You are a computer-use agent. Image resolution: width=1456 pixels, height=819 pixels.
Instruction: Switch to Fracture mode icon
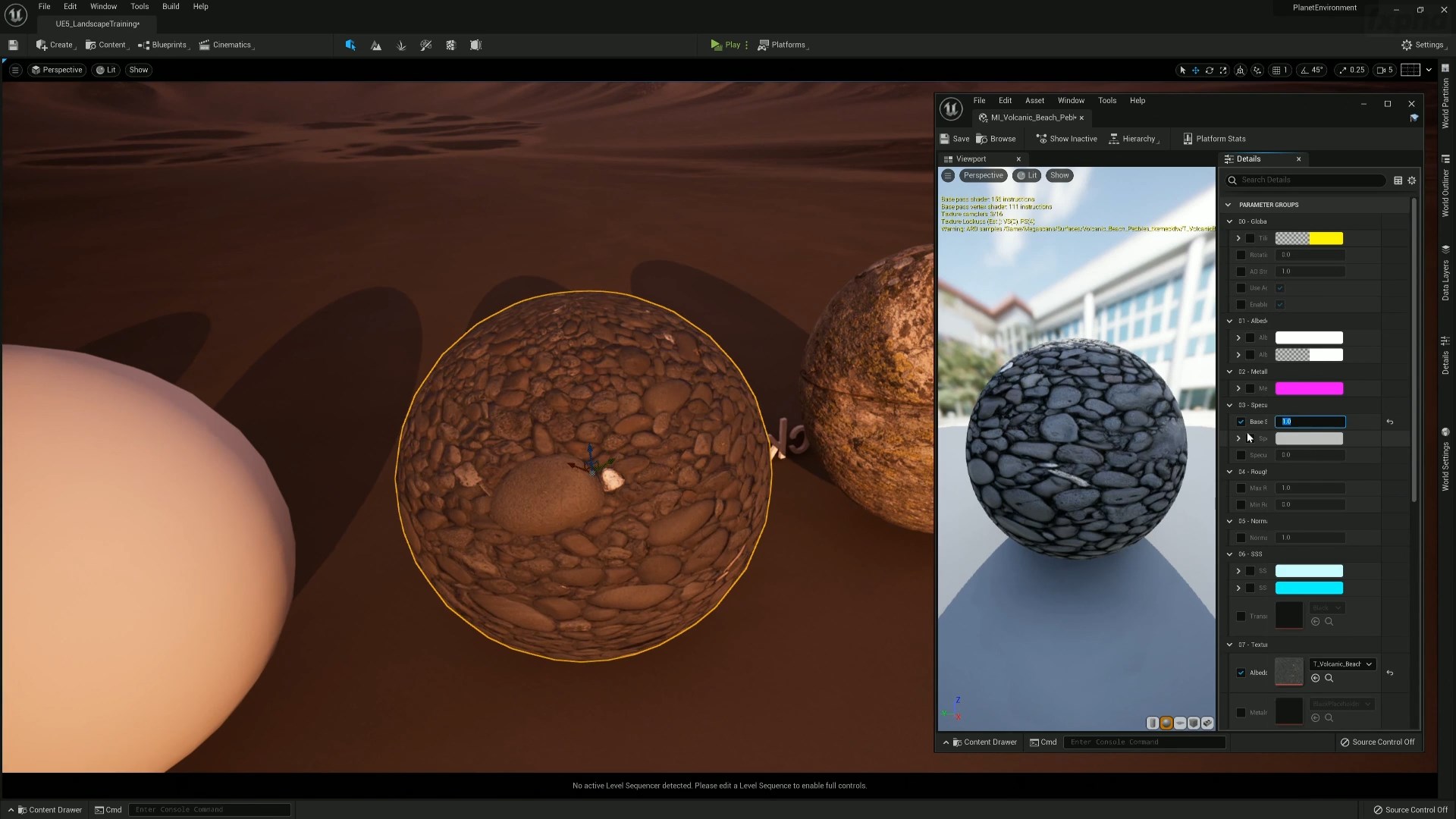[x=450, y=45]
